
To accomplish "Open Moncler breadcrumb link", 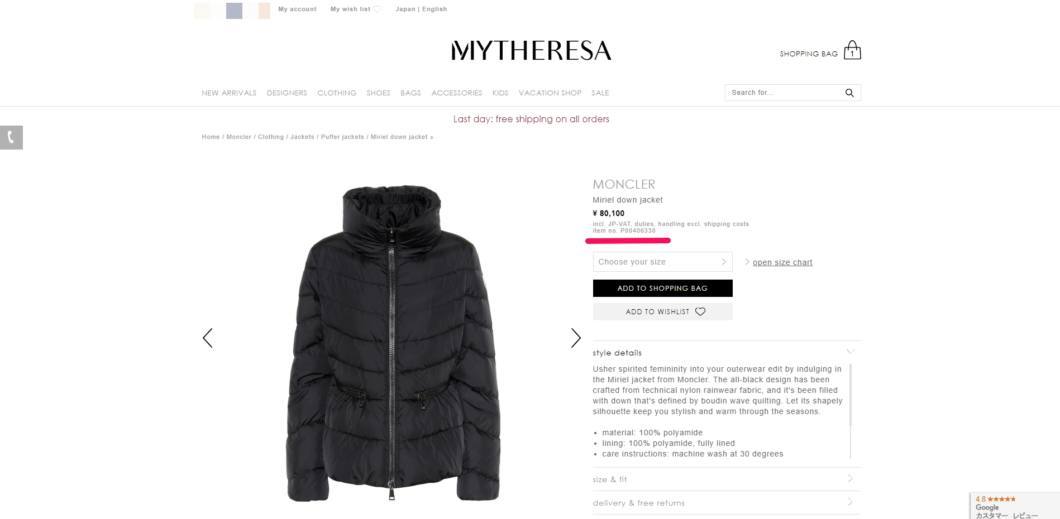I will (239, 137).
